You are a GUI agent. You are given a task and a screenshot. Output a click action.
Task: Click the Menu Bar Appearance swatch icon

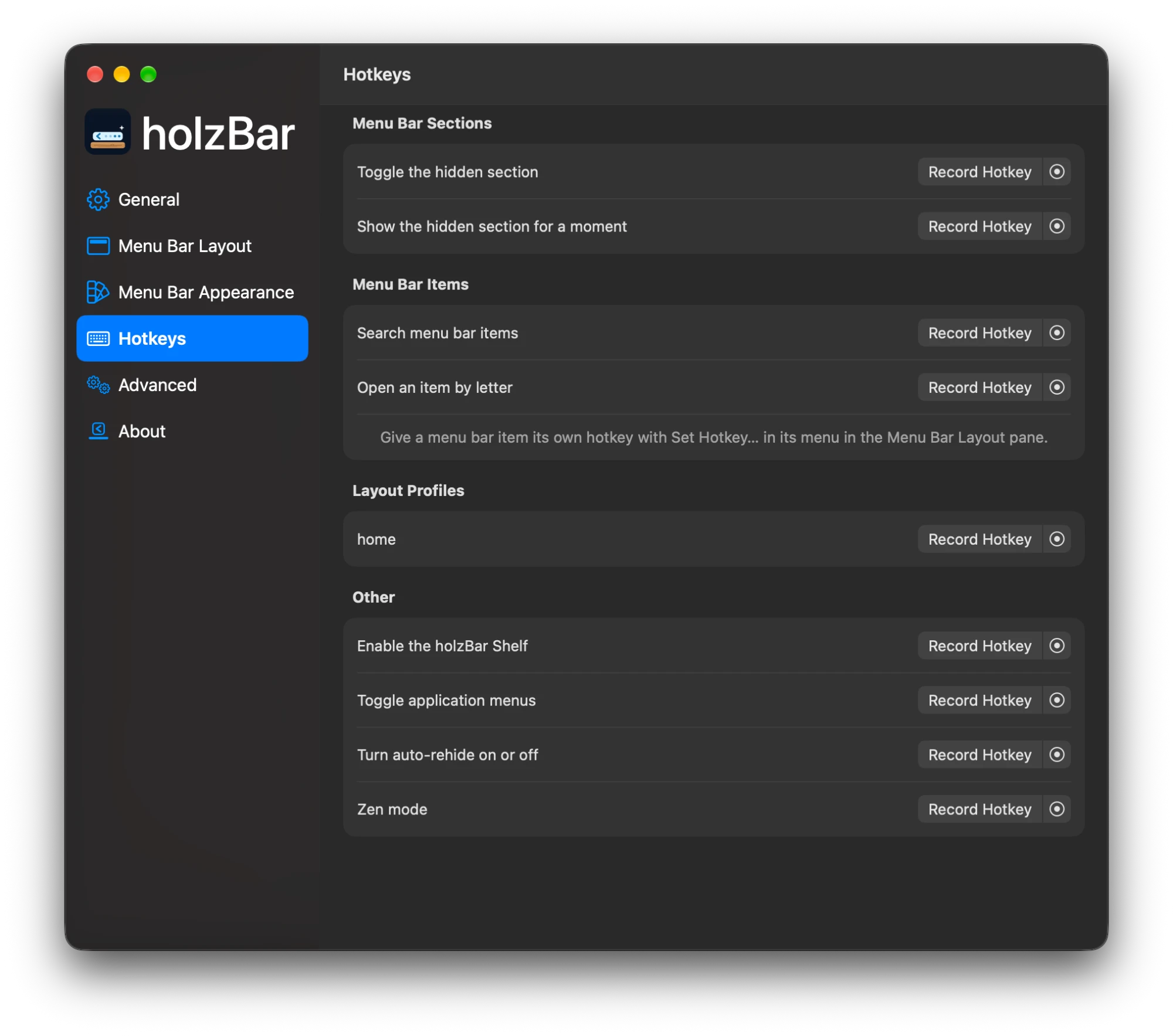tap(98, 292)
